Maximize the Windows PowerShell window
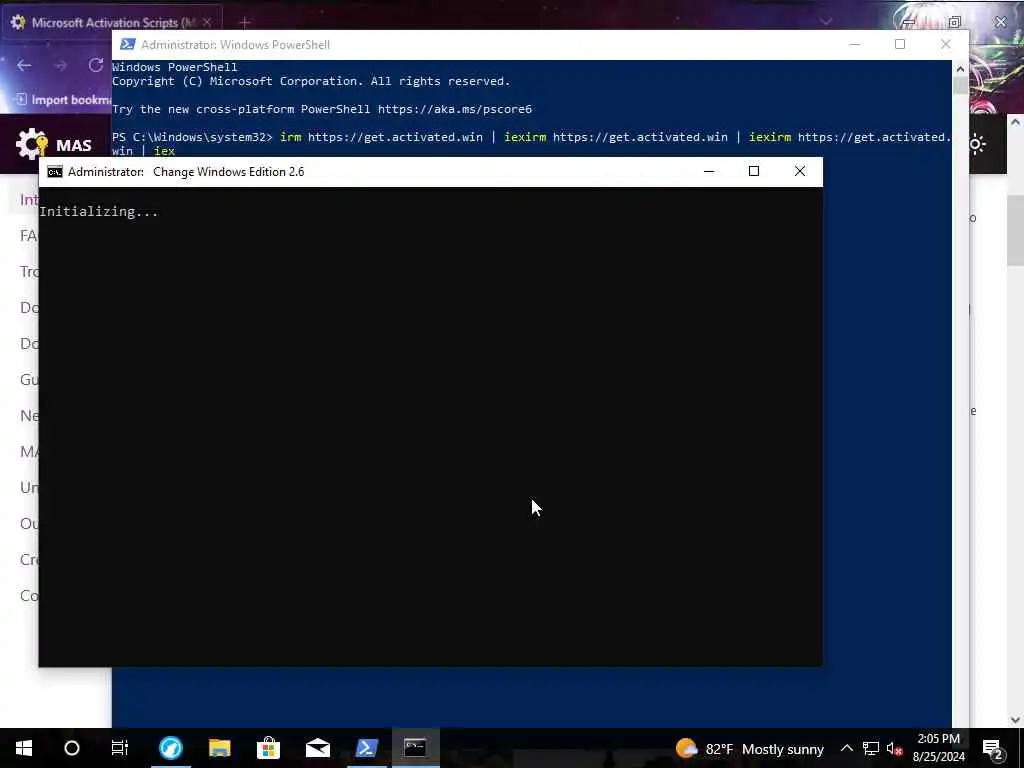 (900, 44)
